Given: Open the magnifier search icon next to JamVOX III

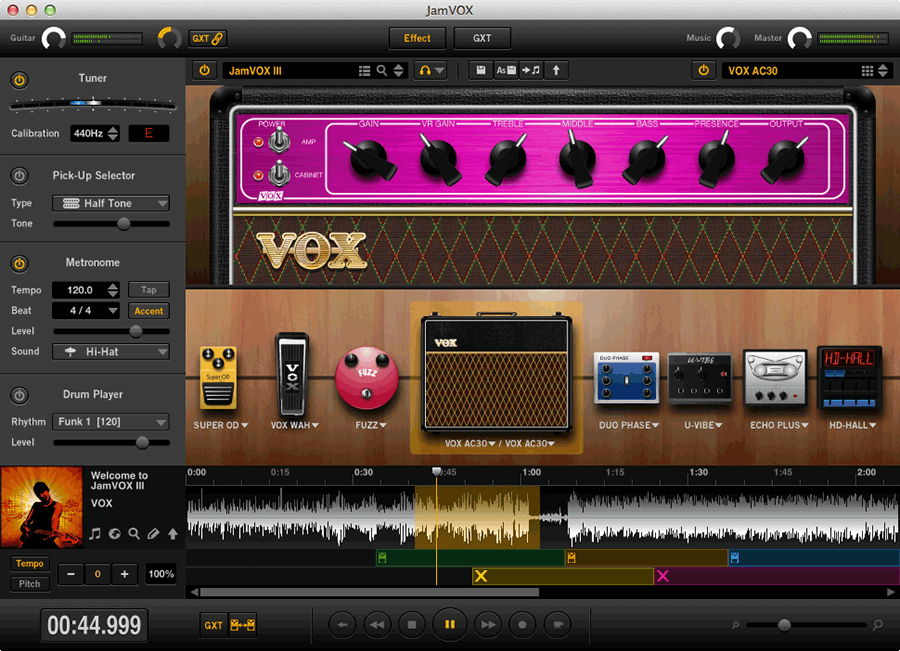Looking at the screenshot, I should [381, 70].
